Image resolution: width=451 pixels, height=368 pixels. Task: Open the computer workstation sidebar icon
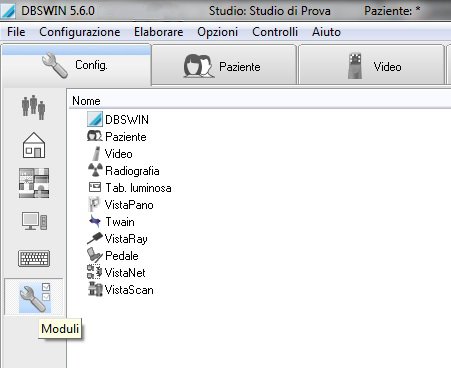(34, 221)
